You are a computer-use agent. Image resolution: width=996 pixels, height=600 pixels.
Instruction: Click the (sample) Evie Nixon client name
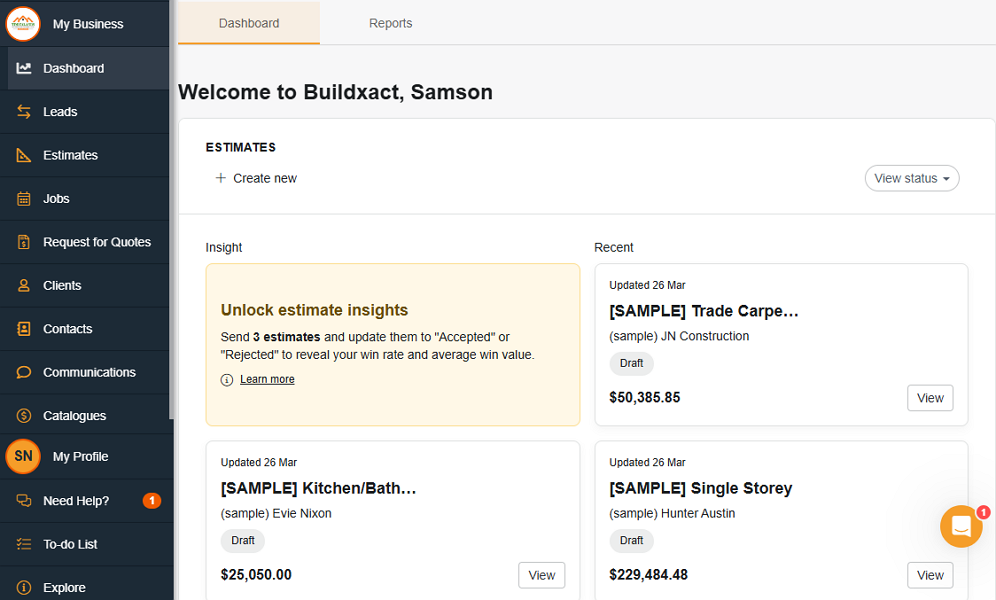click(x=276, y=514)
